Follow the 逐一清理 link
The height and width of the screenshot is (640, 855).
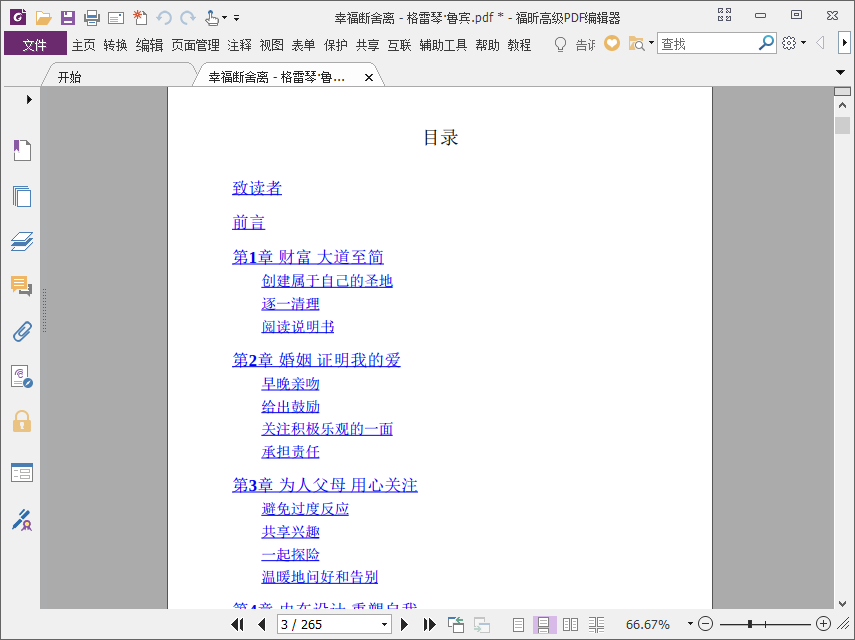pyautogui.click(x=291, y=304)
